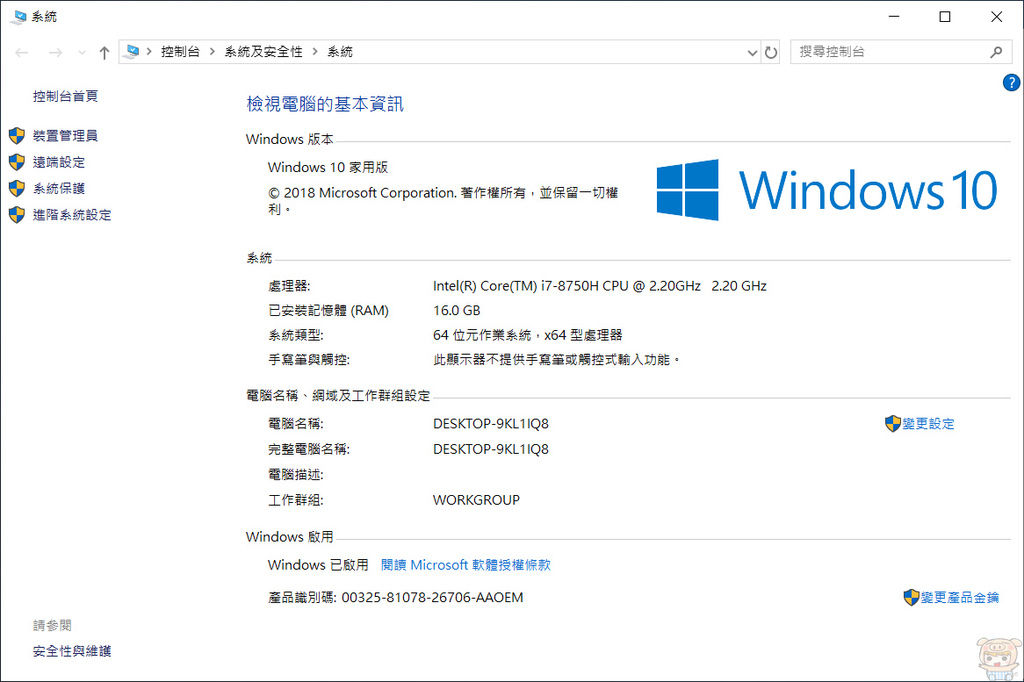This screenshot has height=682, width=1024.
Task: Click the shield icon beside 系統保護
Action: click(17, 188)
